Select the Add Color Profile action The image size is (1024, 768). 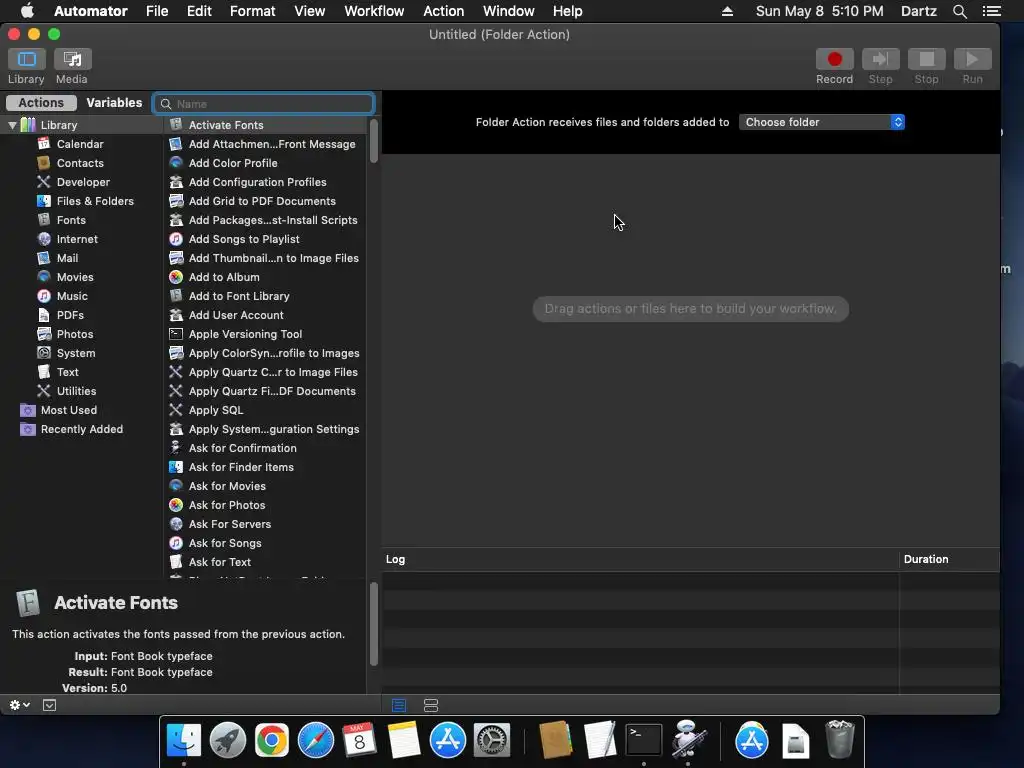[x=264, y=163]
